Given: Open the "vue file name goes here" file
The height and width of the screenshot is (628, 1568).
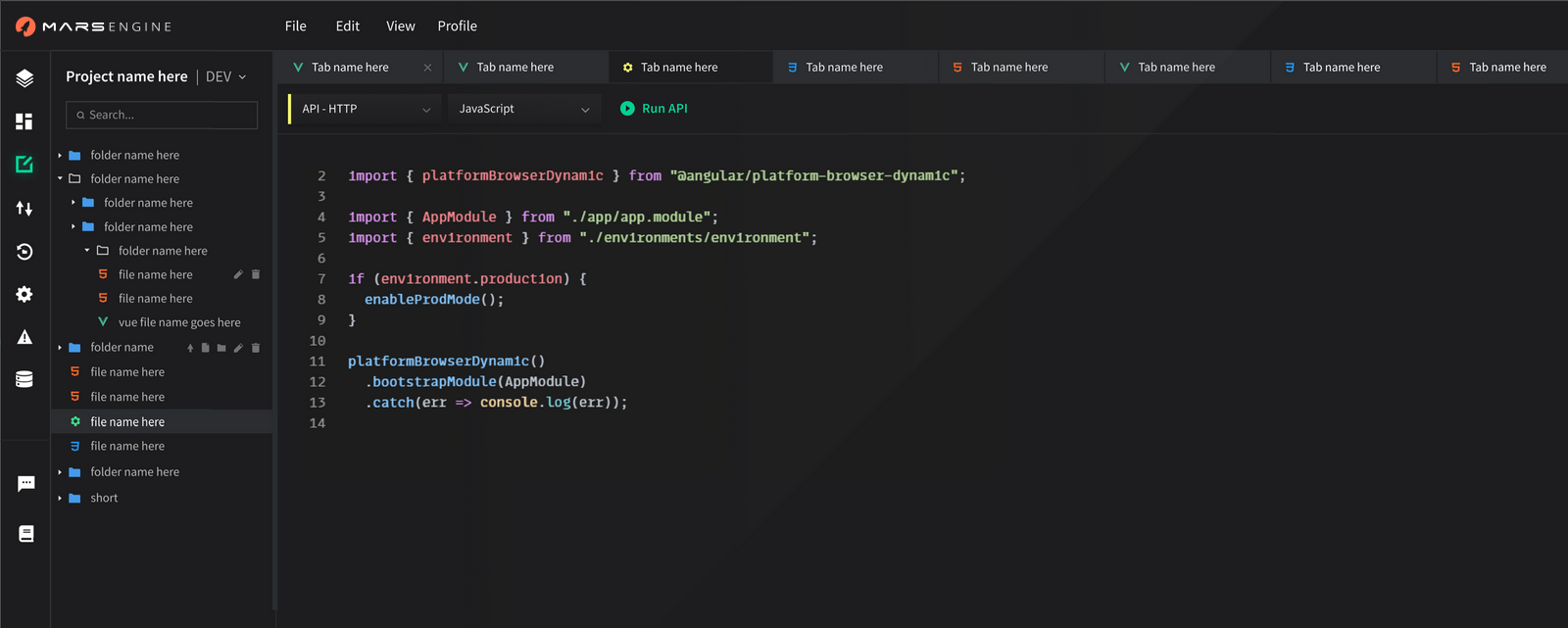Looking at the screenshot, I should (178, 322).
